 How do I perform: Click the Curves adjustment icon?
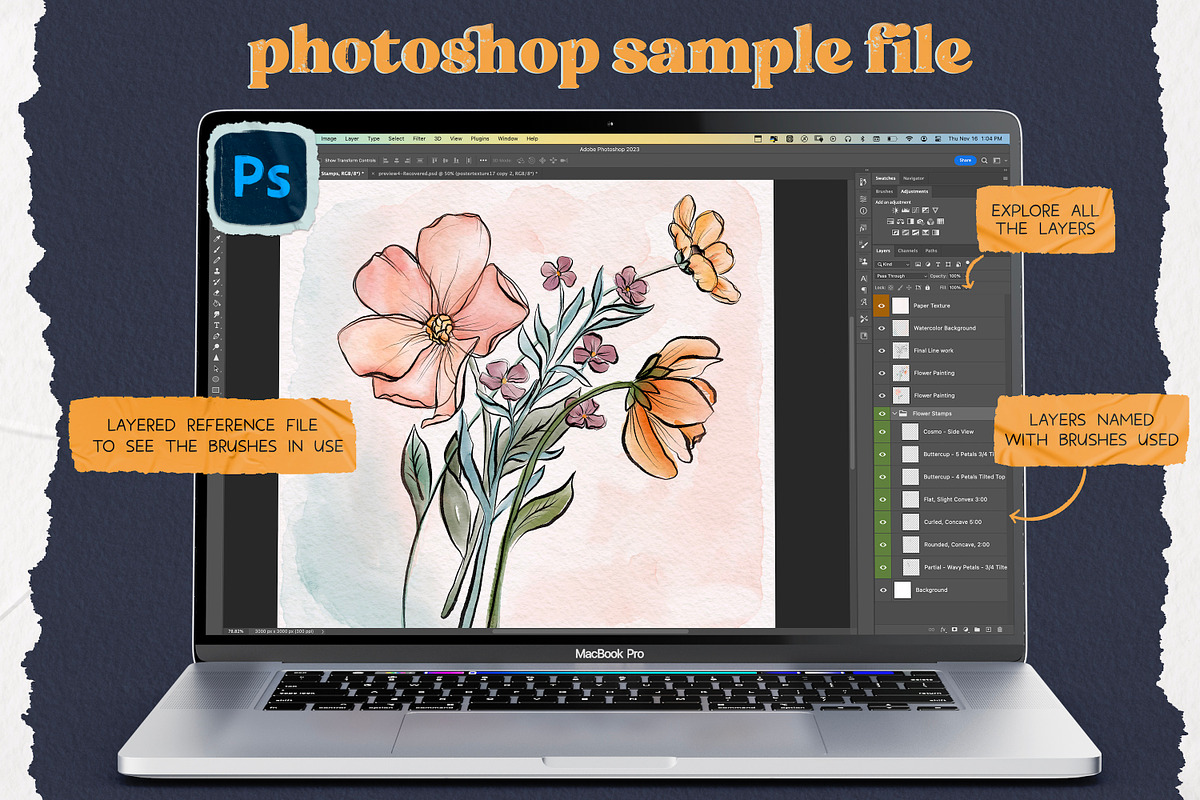[915, 210]
